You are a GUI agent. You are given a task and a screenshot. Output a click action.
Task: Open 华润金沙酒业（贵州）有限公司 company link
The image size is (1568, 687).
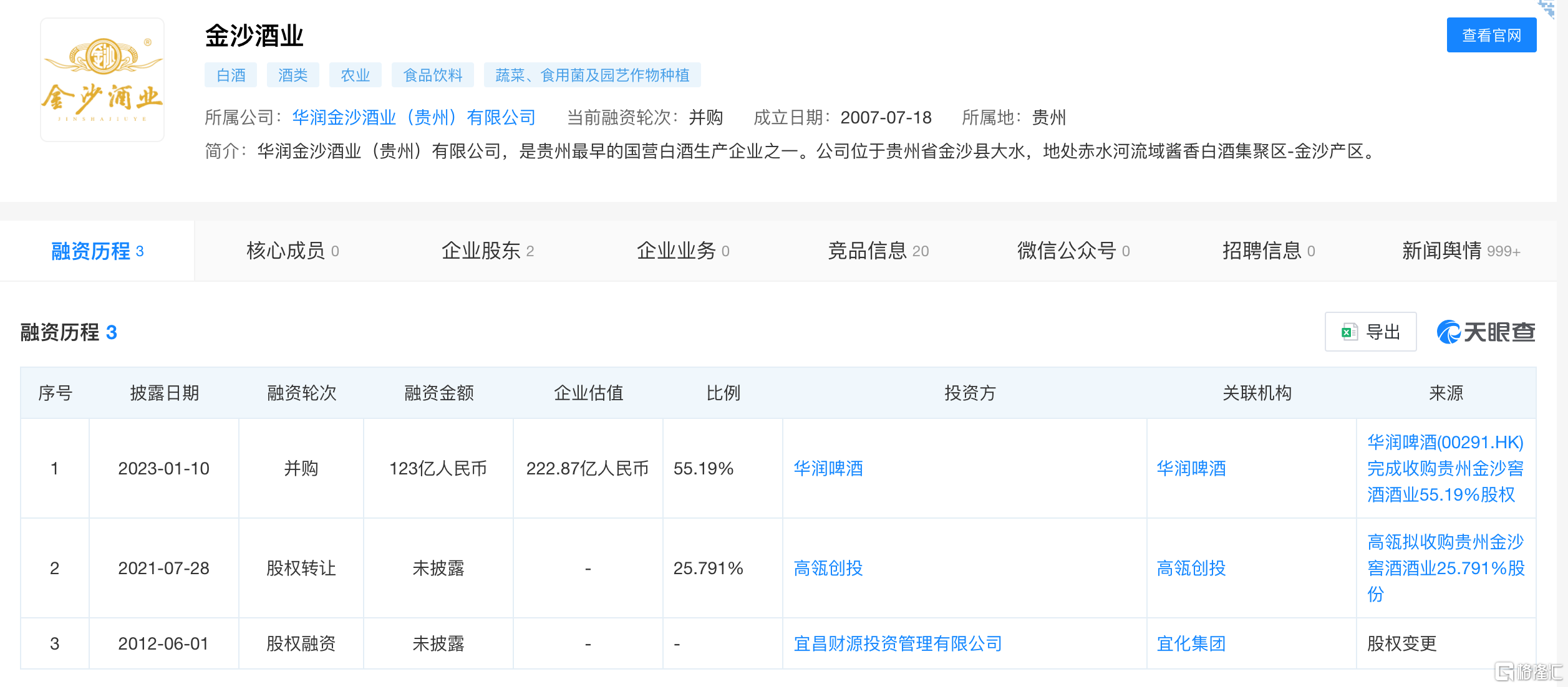tap(414, 117)
